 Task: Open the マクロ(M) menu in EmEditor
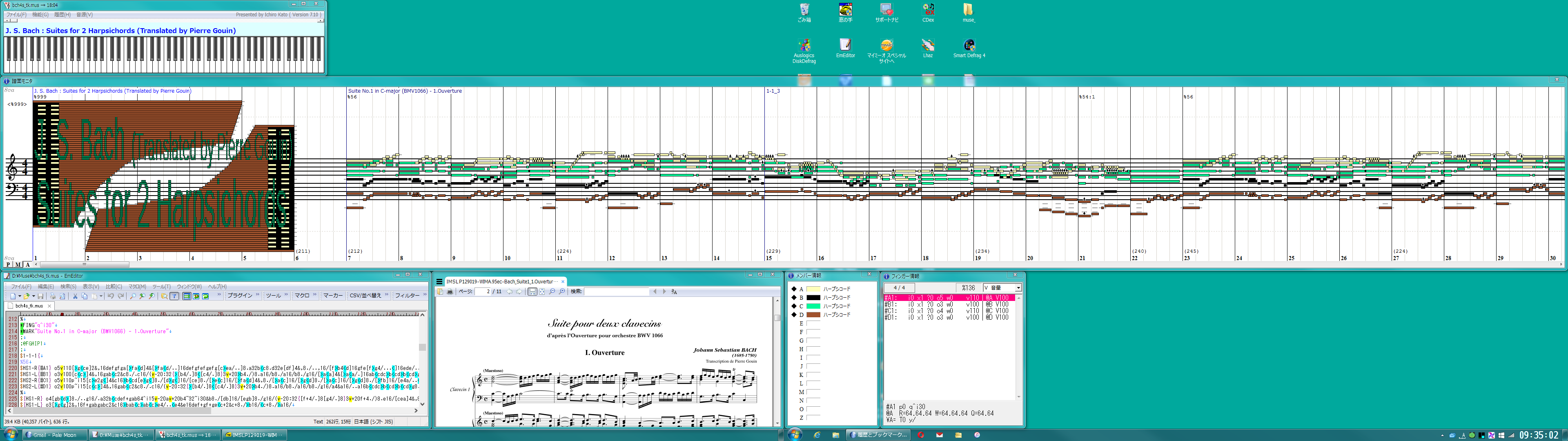137,287
